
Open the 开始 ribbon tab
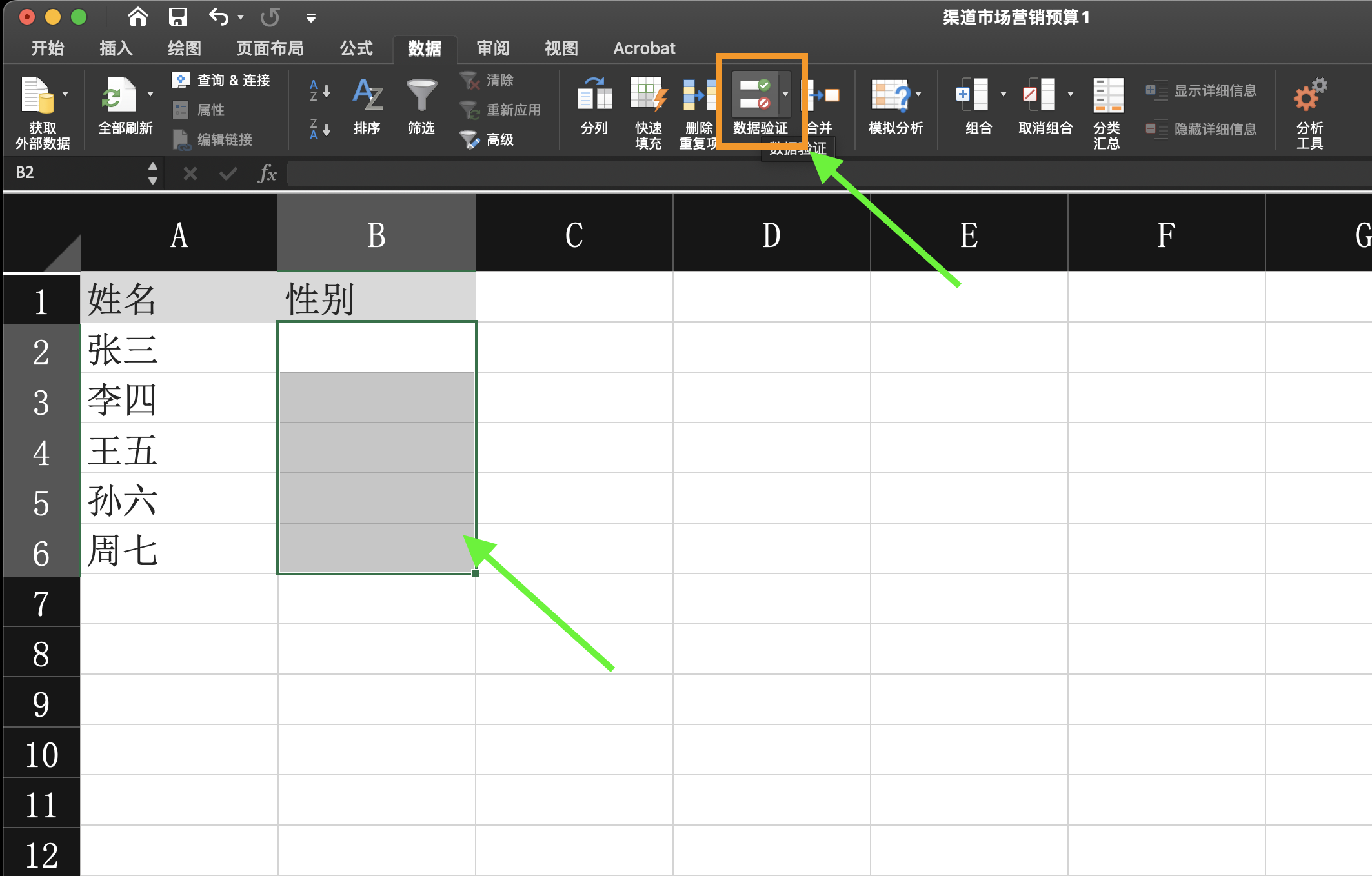pyautogui.click(x=48, y=48)
